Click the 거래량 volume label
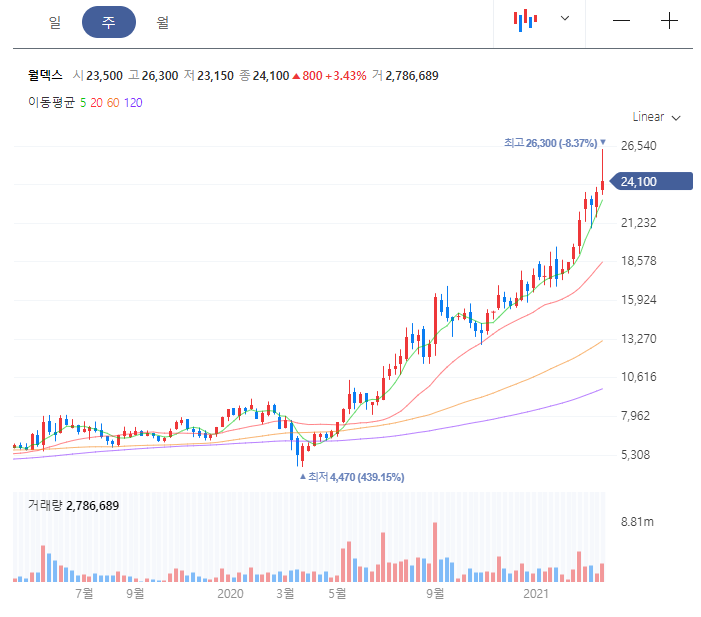The width and height of the screenshot is (701, 617). tap(45, 506)
